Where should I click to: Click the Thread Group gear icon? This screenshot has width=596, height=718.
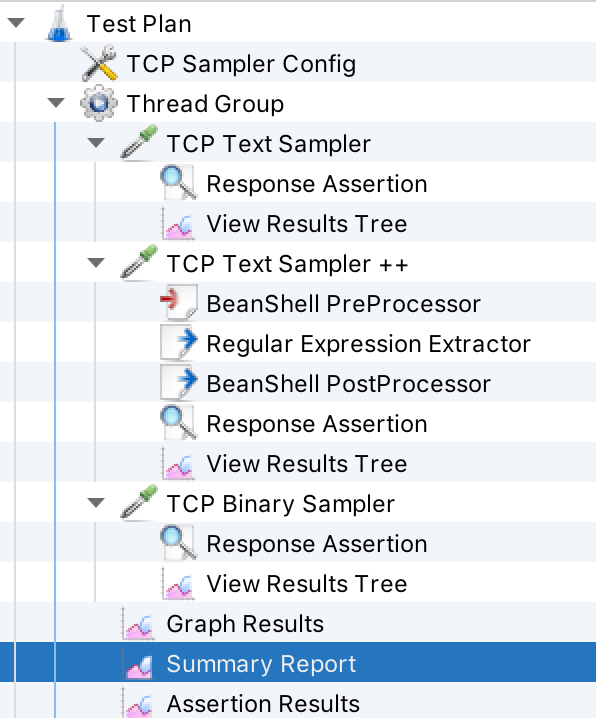(x=99, y=103)
